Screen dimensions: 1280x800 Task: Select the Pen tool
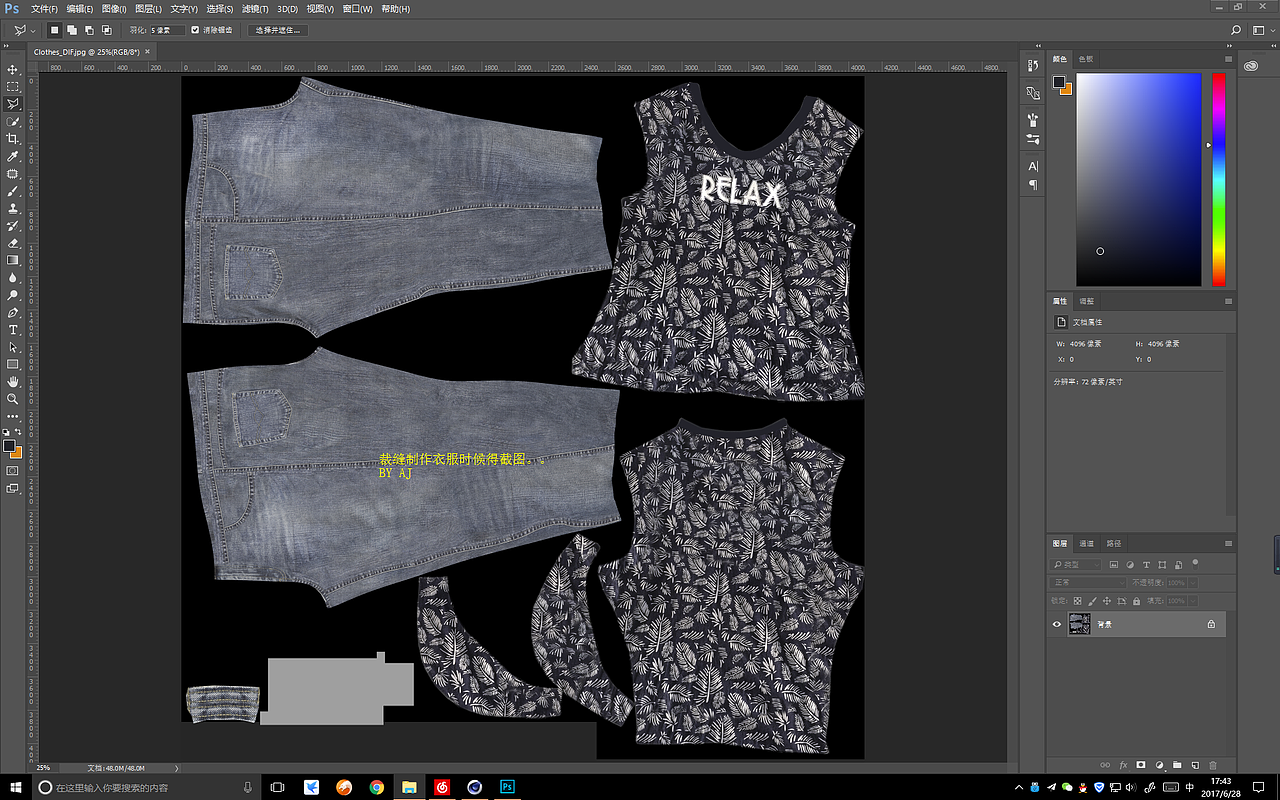13,313
